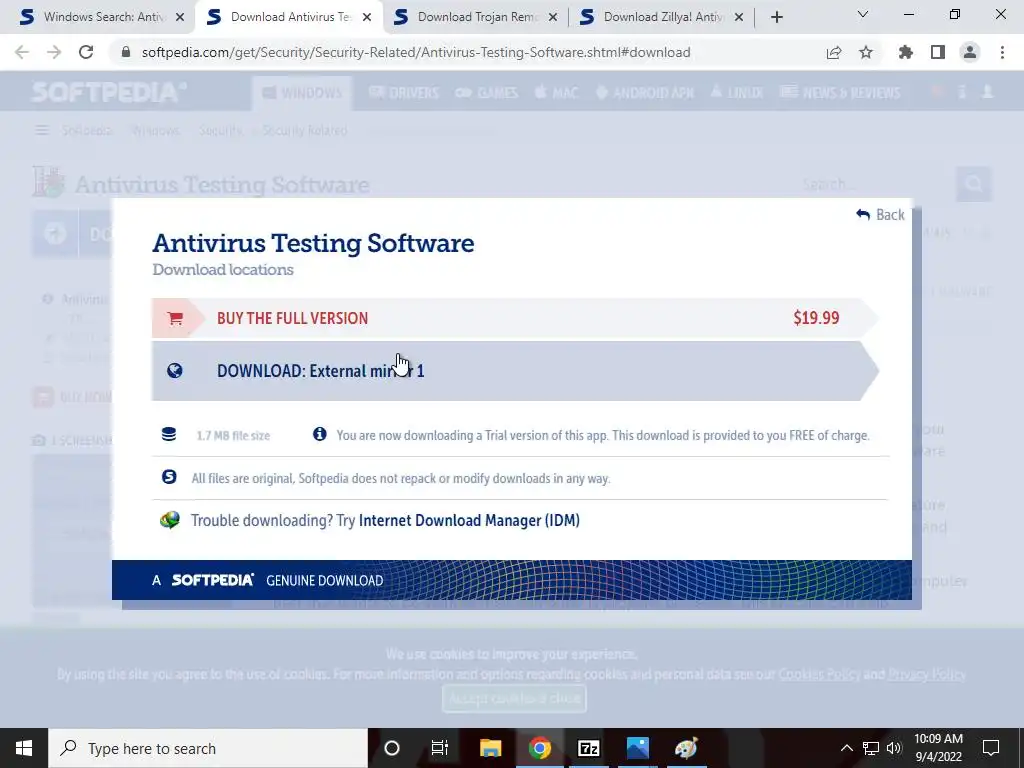Open Task View on taskbar
This screenshot has width=1024, height=768.
pyautogui.click(x=440, y=748)
